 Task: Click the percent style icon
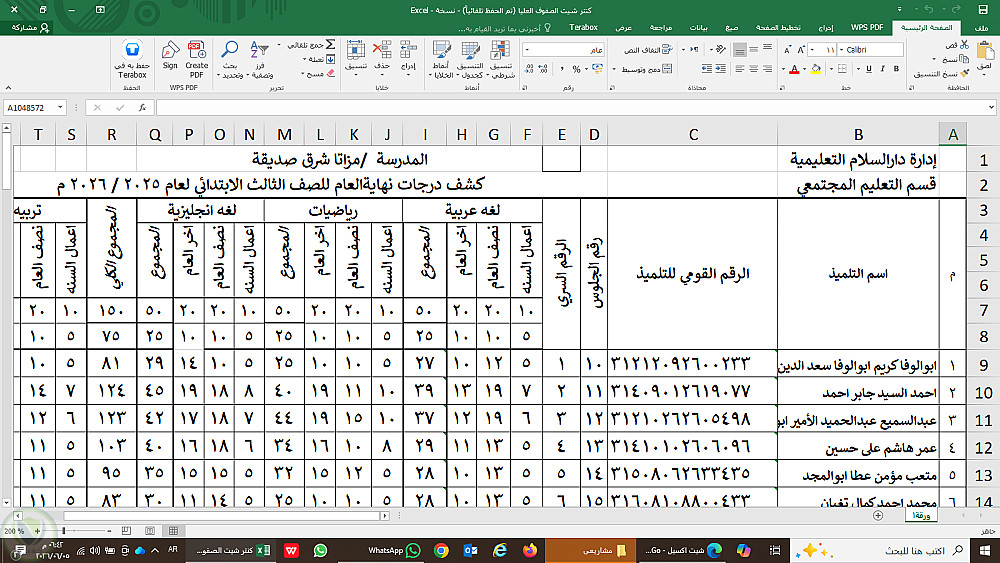(x=577, y=69)
